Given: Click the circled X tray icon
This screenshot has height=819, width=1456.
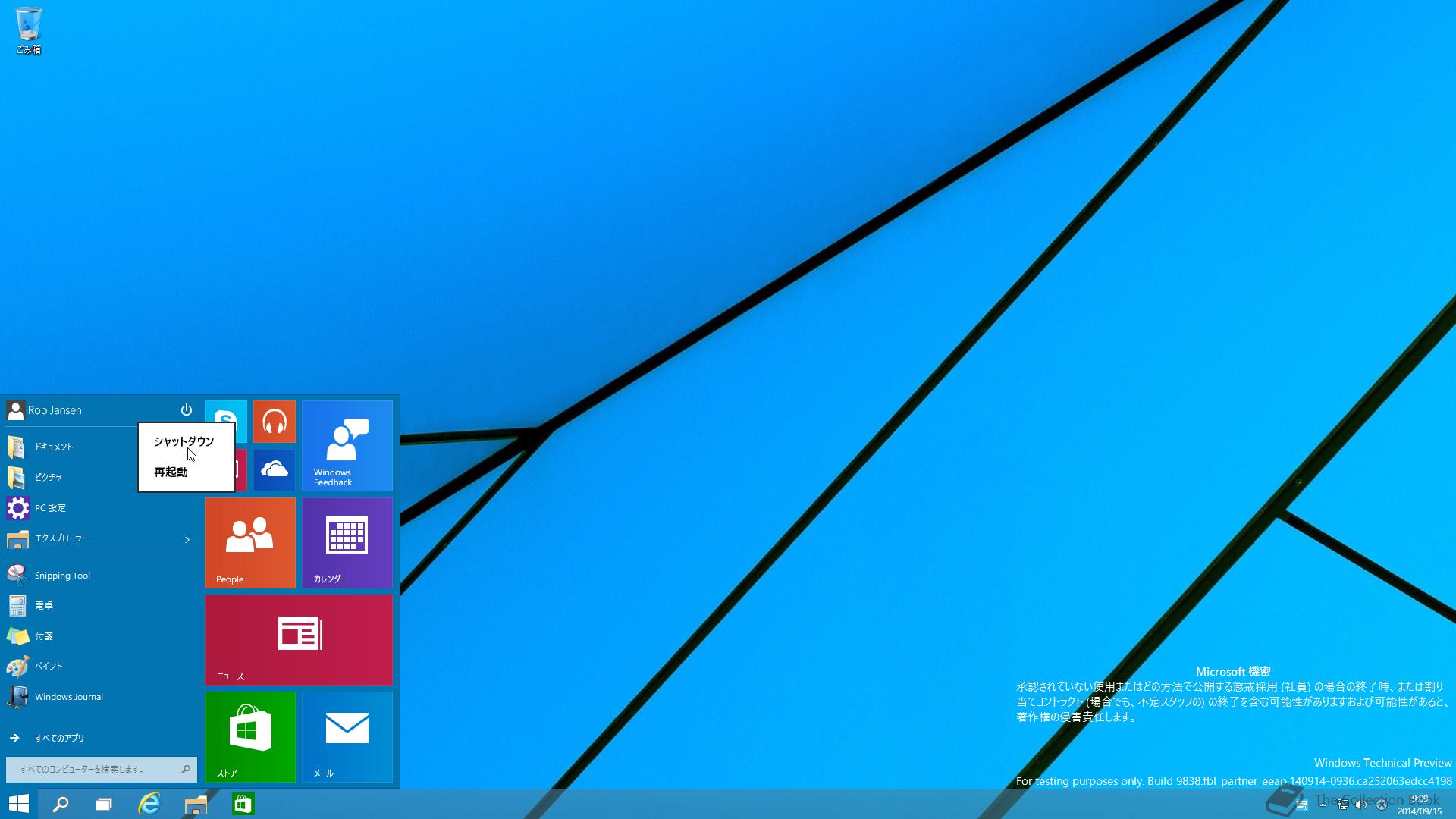Looking at the screenshot, I should click(1382, 805).
